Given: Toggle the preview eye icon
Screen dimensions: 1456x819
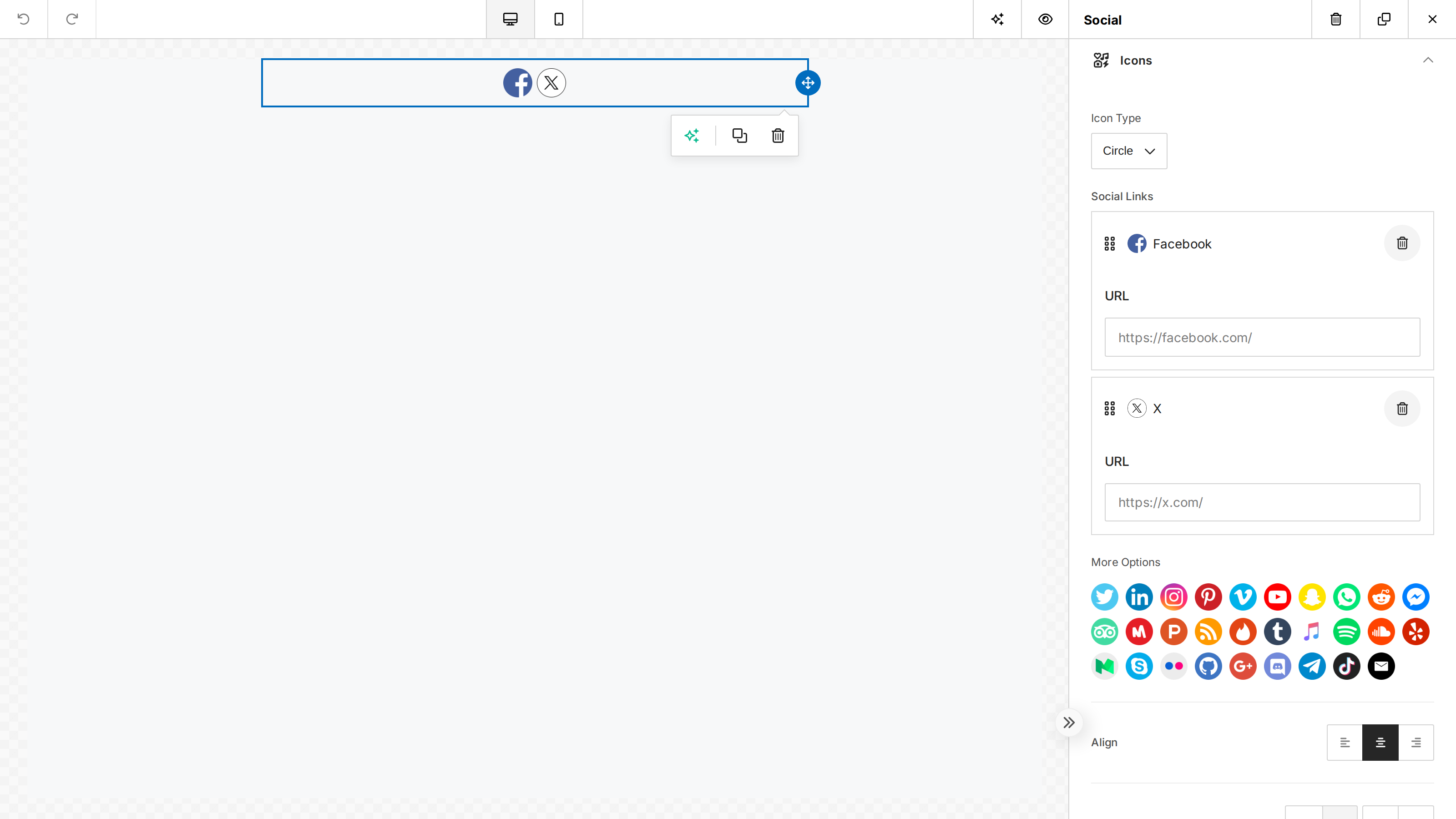Looking at the screenshot, I should [1045, 19].
